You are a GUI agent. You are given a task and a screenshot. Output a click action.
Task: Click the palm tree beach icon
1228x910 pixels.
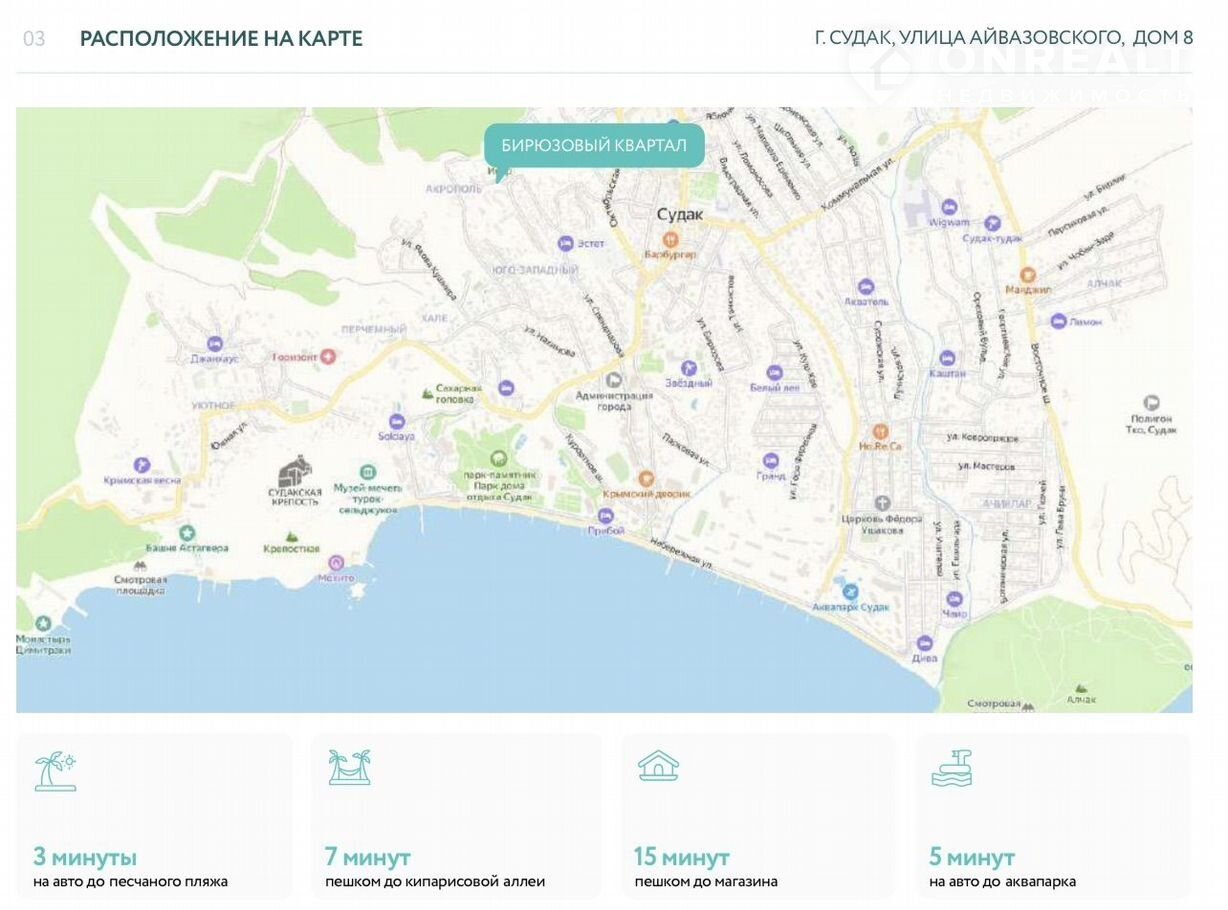55,771
